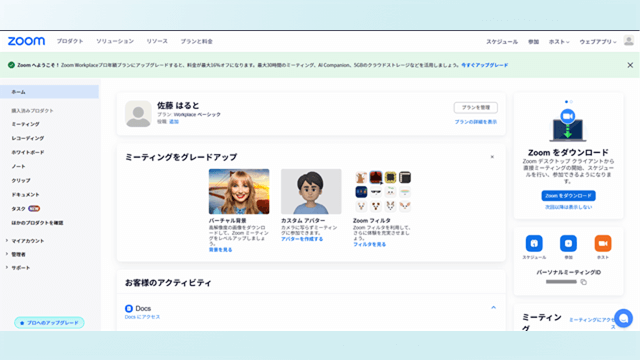Click the orange ホスト camera icon
640x360 pixels.
click(603, 243)
